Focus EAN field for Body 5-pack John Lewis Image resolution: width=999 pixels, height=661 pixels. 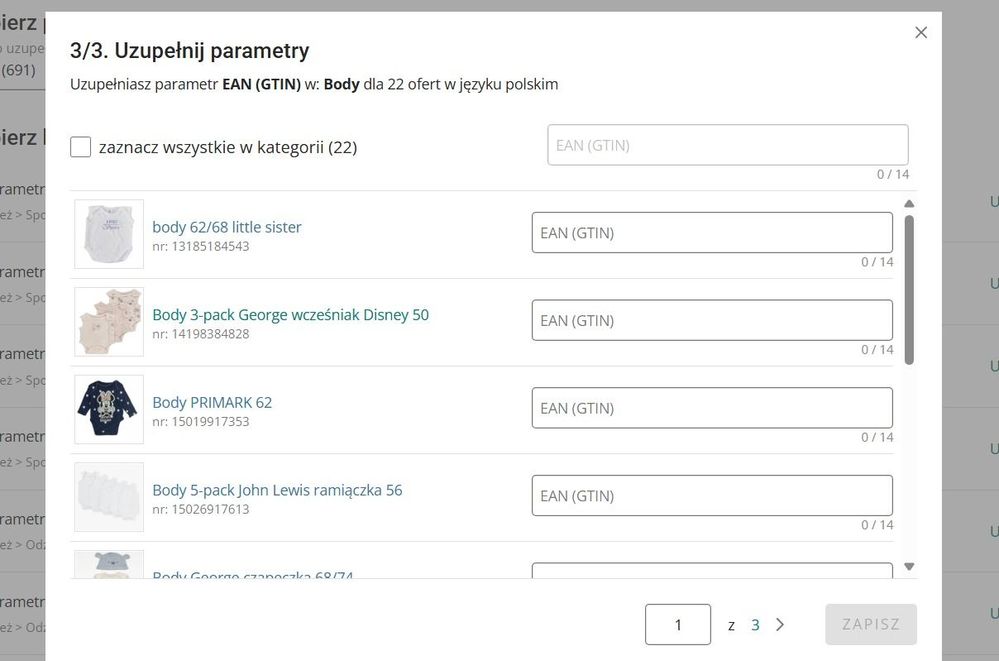click(711, 496)
